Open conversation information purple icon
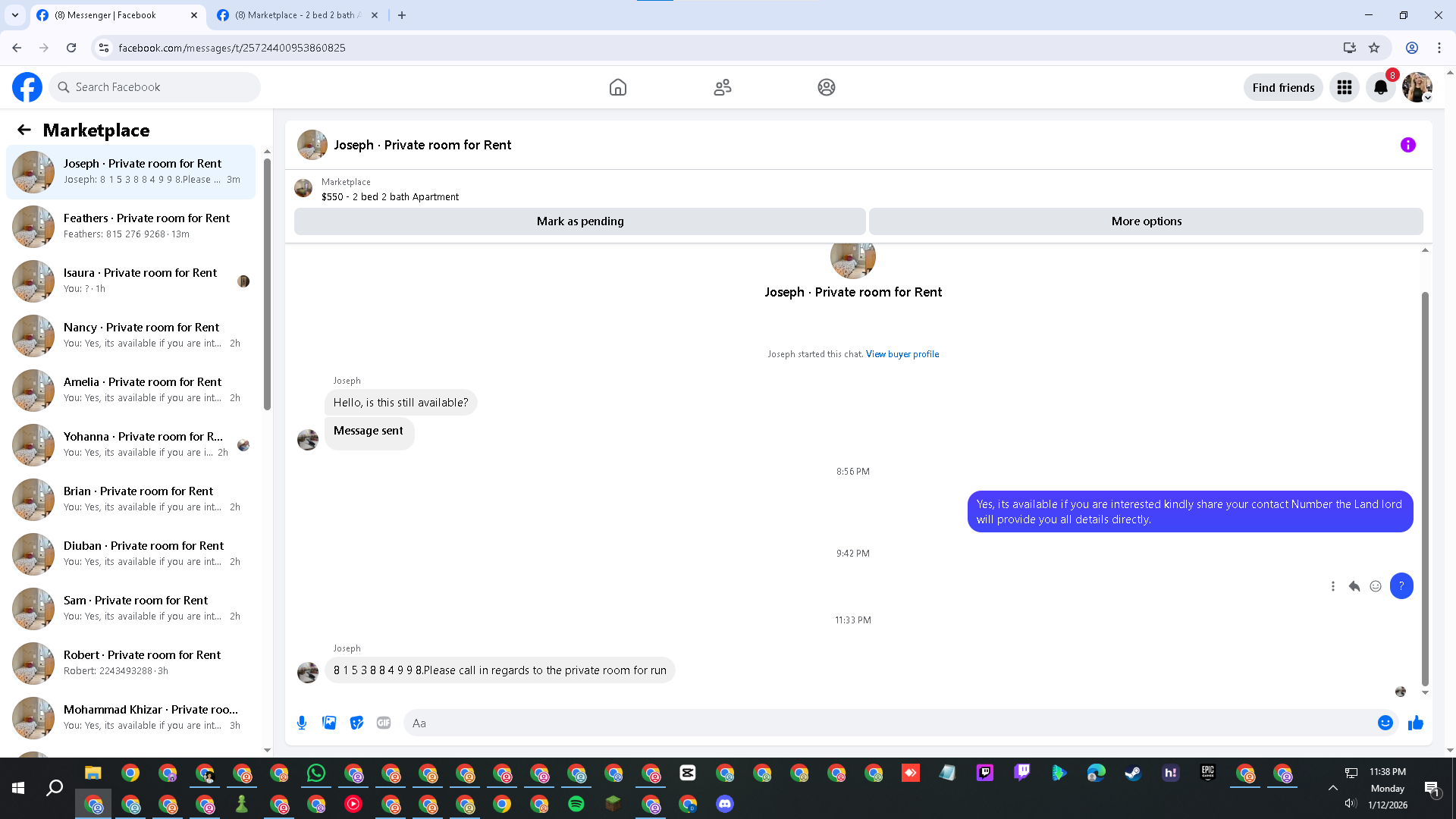Image resolution: width=1456 pixels, height=819 pixels. 1407,145
